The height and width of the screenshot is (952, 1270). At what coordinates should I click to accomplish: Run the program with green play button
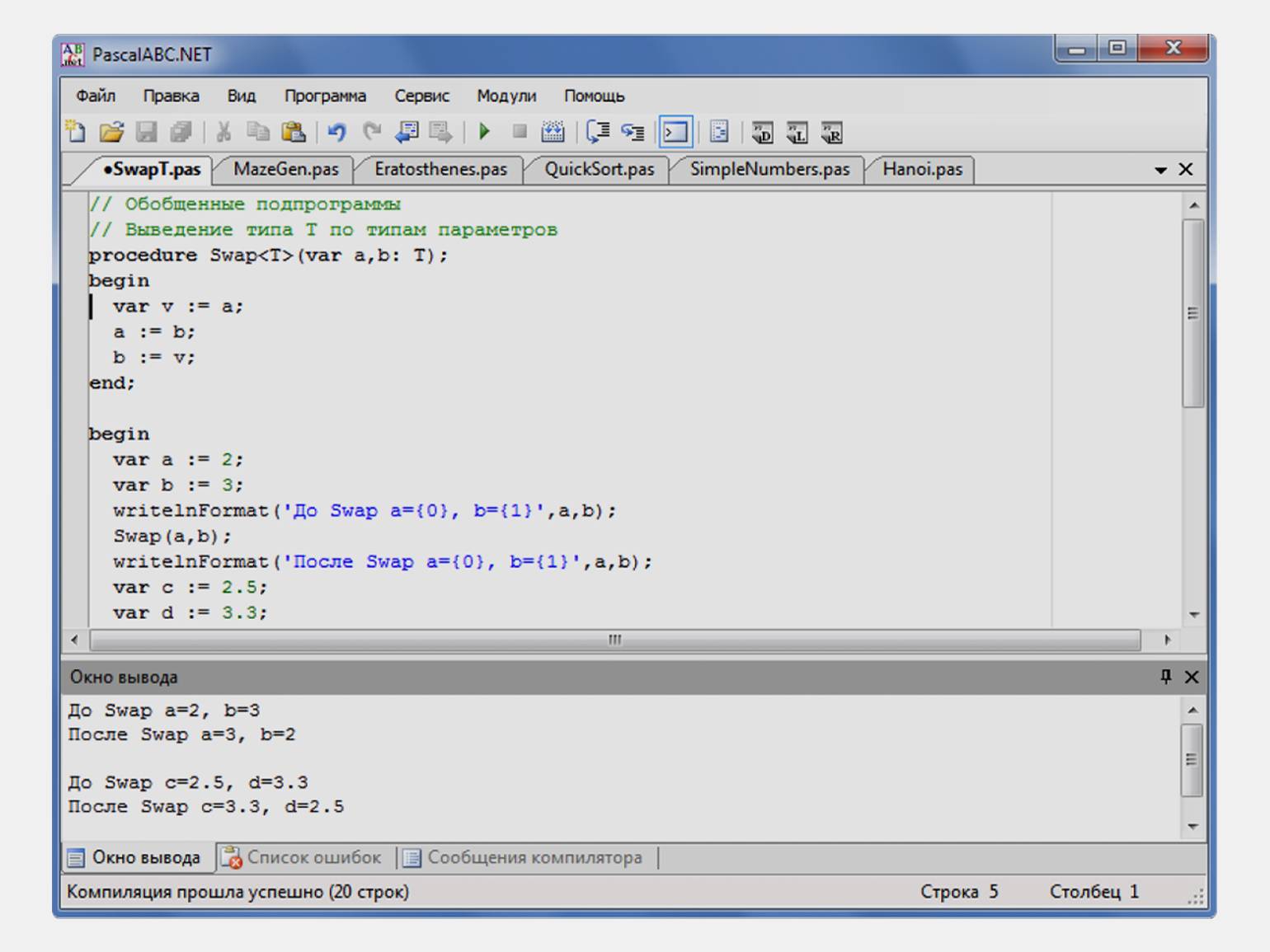(484, 132)
